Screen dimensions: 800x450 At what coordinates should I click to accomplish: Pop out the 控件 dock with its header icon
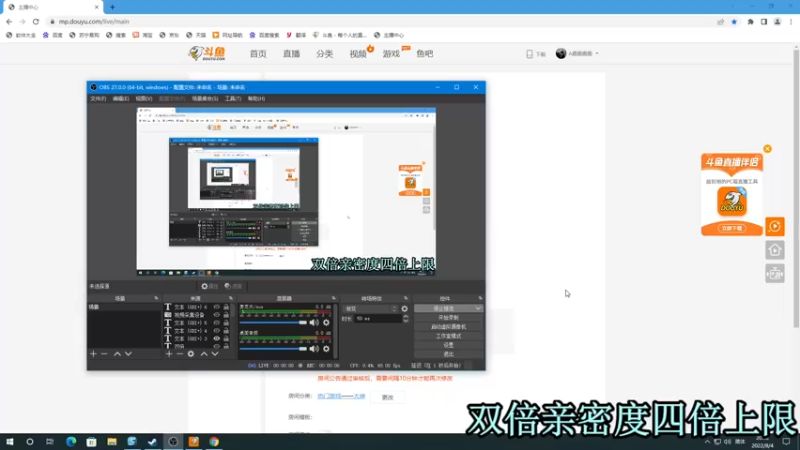(480, 298)
